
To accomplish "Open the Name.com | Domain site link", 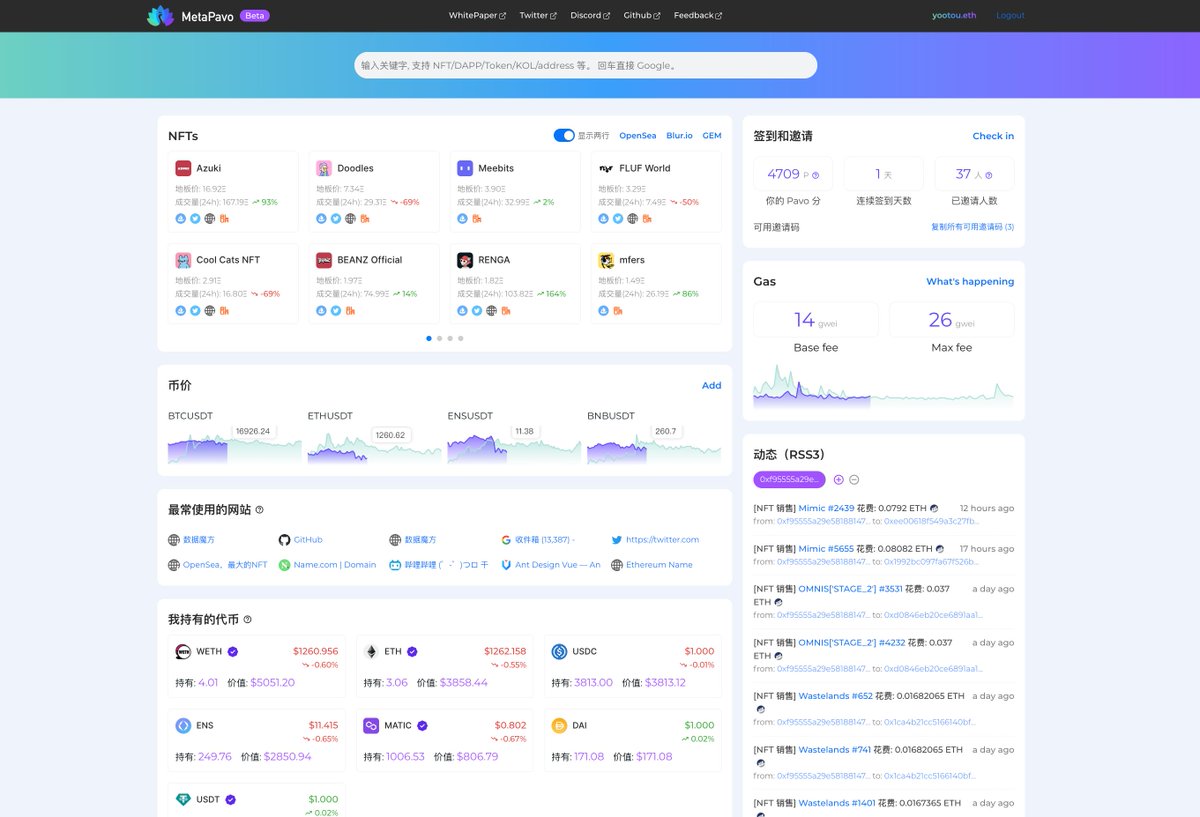I will point(328,565).
